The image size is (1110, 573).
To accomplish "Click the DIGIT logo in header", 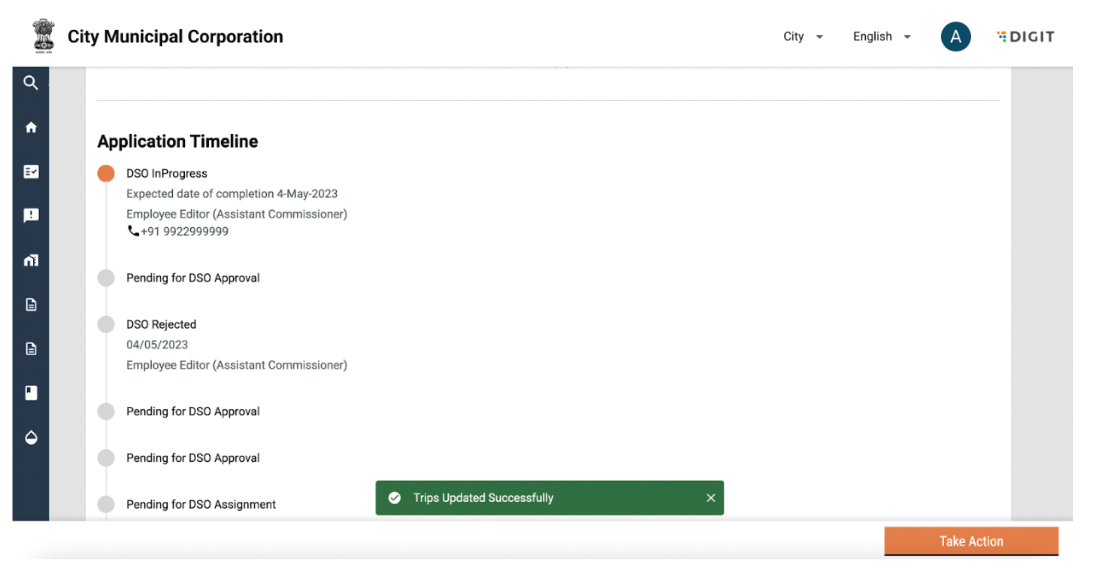I will click(x=1025, y=37).
